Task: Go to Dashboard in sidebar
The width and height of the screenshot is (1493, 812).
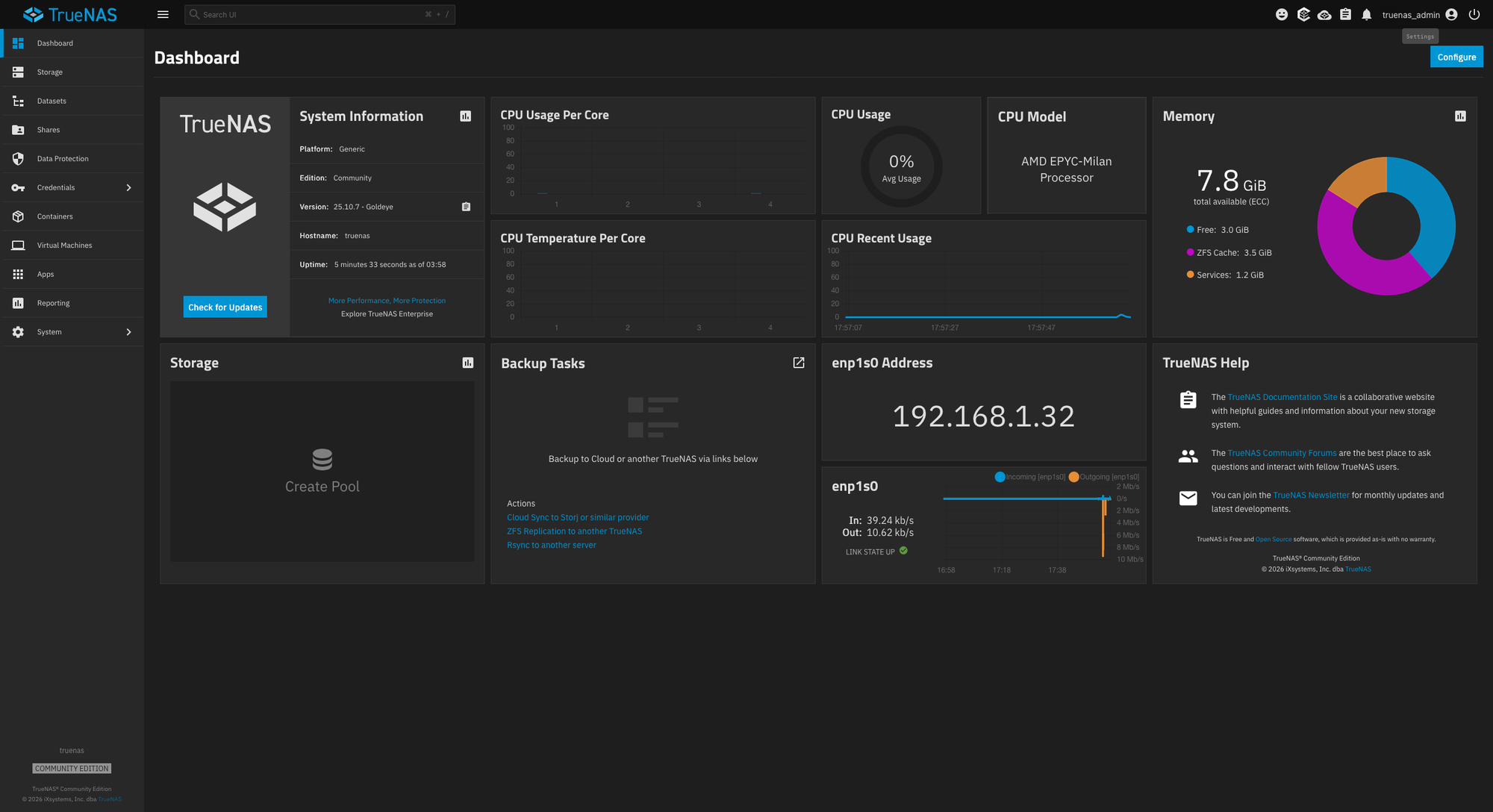Action: pos(72,43)
